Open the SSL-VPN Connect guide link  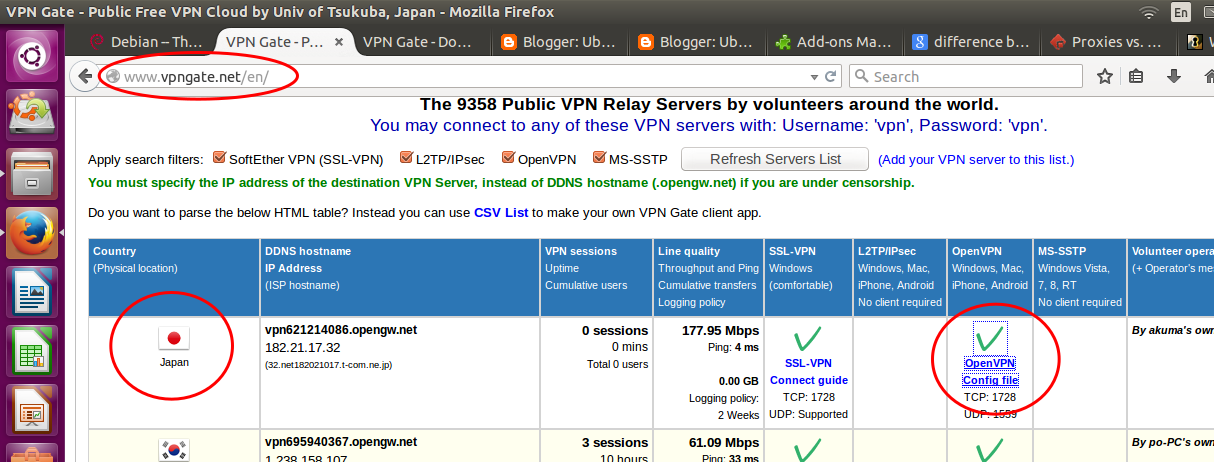(809, 371)
